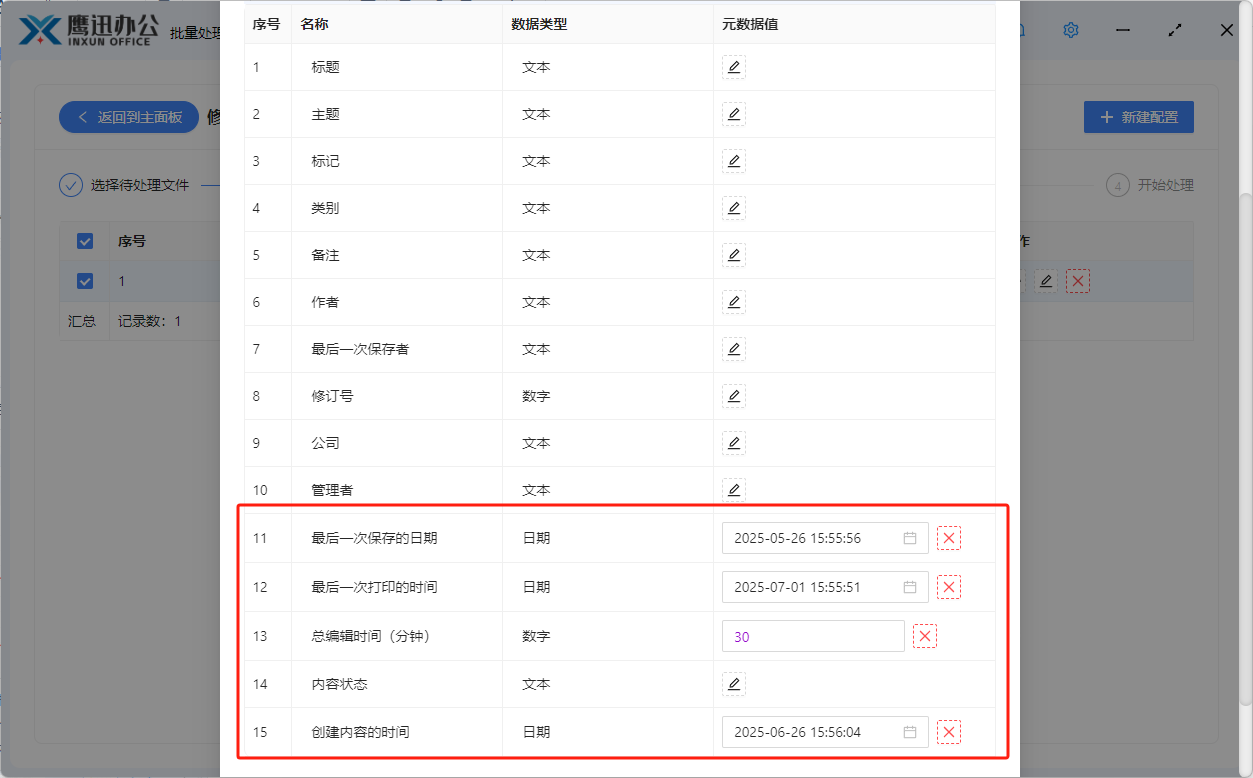The image size is (1253, 778).
Task: Click the 2025-06-26 15:56:04 date field
Action: click(x=825, y=732)
